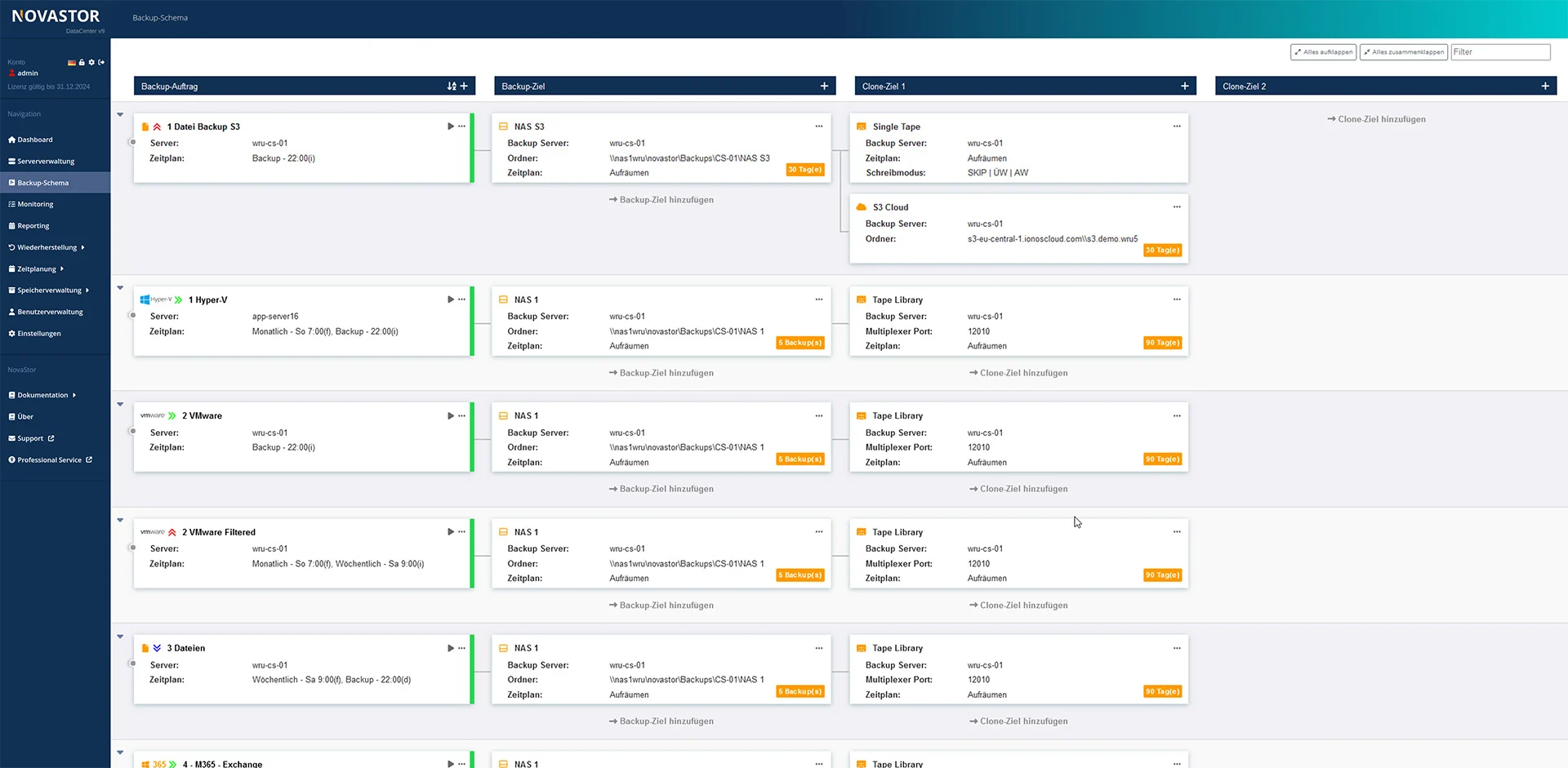
Task: Open account settings gear icon in Konto
Action: coord(91,62)
